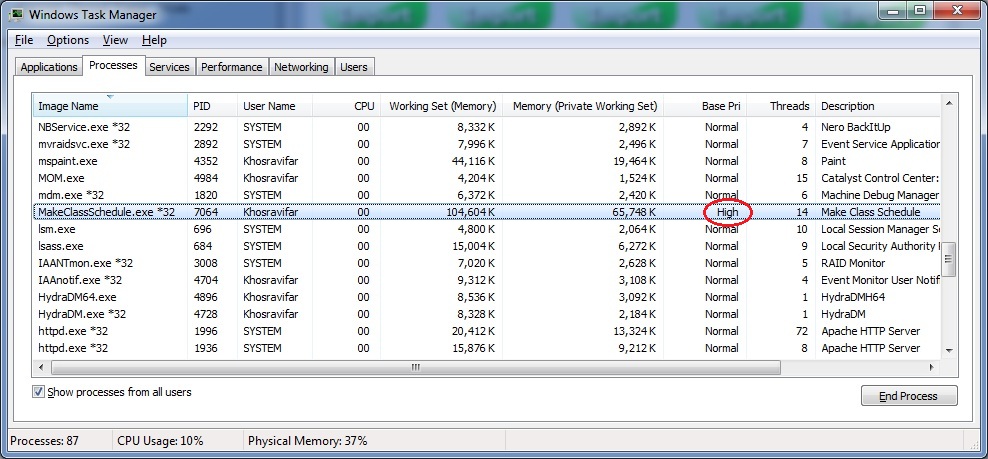Viewport: 988px width, 459px height.
Task: Switch to the Services tab
Action: click(x=169, y=67)
